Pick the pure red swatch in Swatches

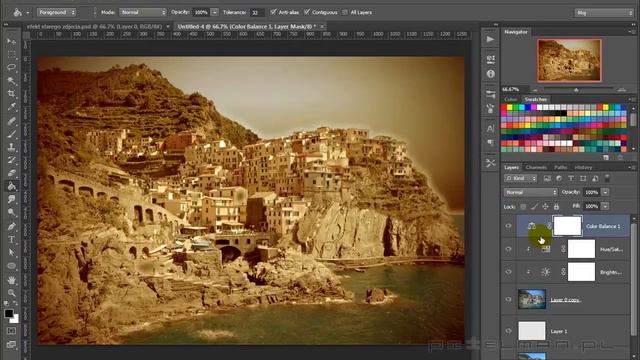point(504,107)
